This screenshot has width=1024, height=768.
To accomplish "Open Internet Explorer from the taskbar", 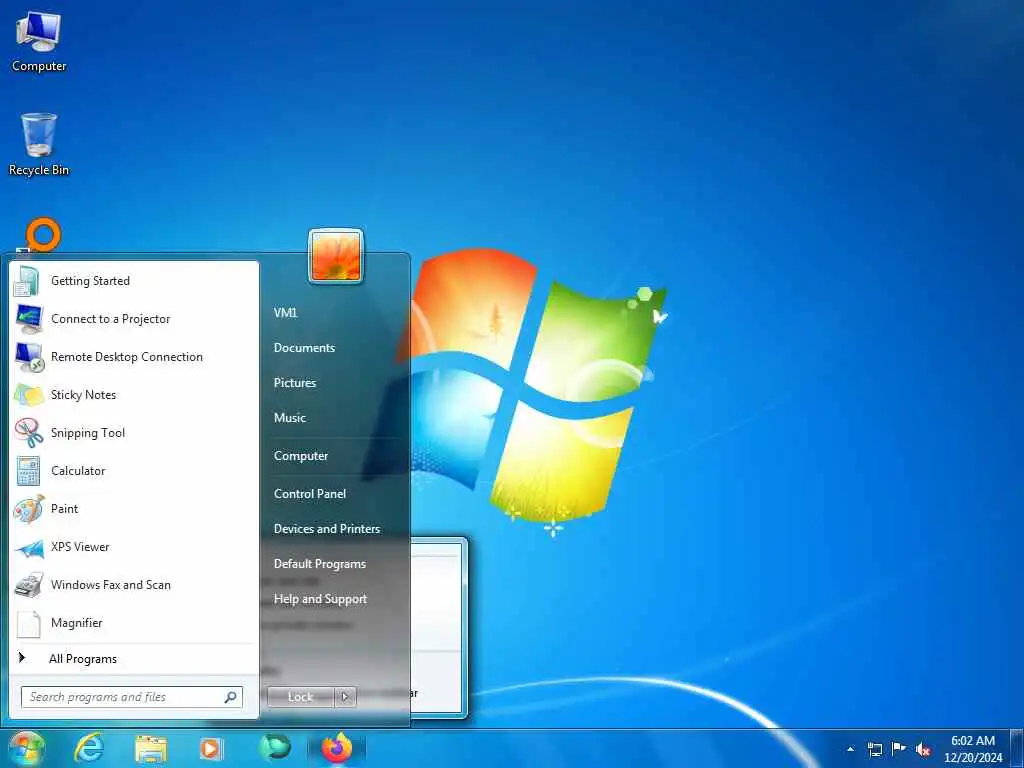I will (89, 748).
